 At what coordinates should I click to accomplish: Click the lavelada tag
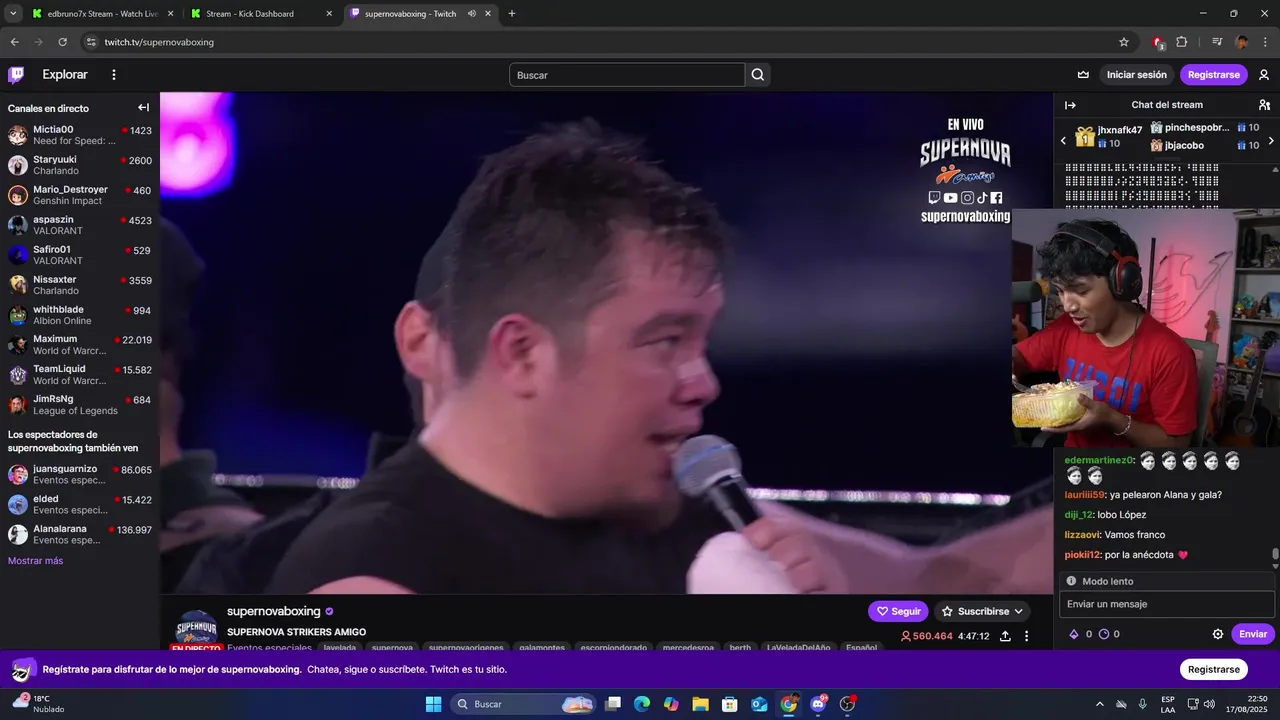[x=340, y=648]
